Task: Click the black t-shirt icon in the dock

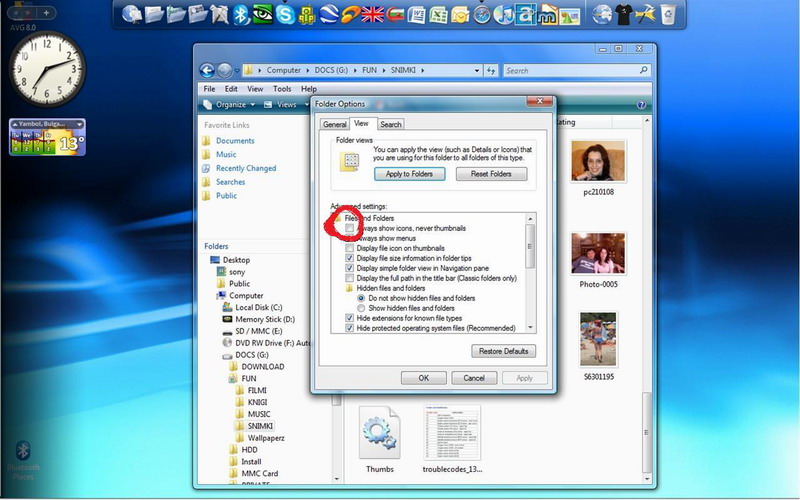Action: [x=623, y=14]
